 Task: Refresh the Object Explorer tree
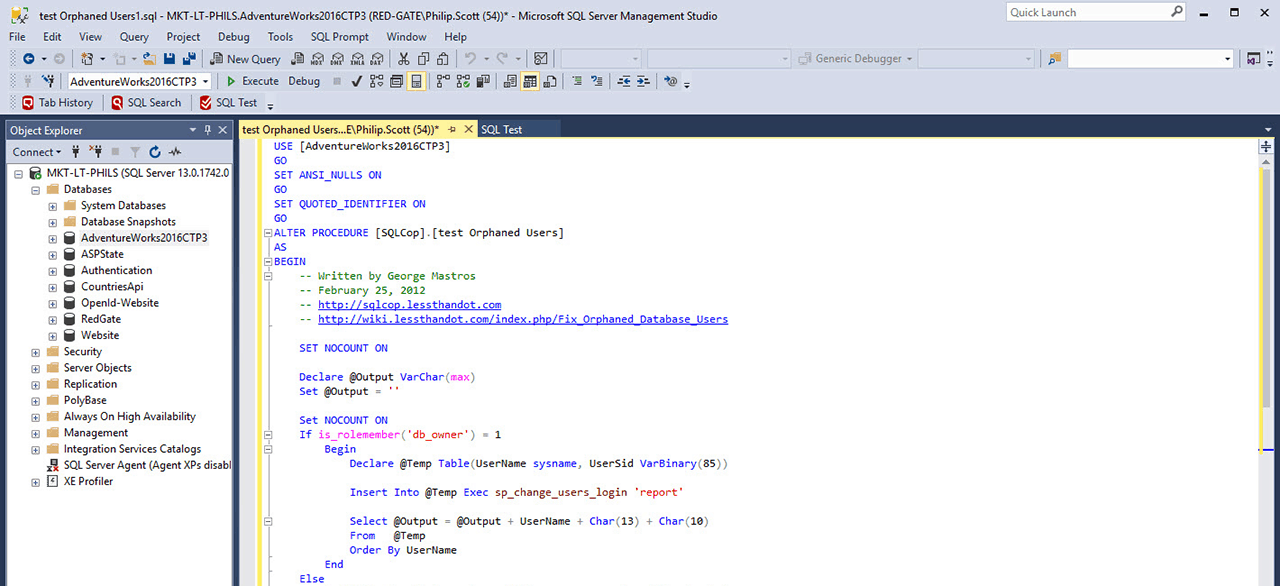point(156,151)
